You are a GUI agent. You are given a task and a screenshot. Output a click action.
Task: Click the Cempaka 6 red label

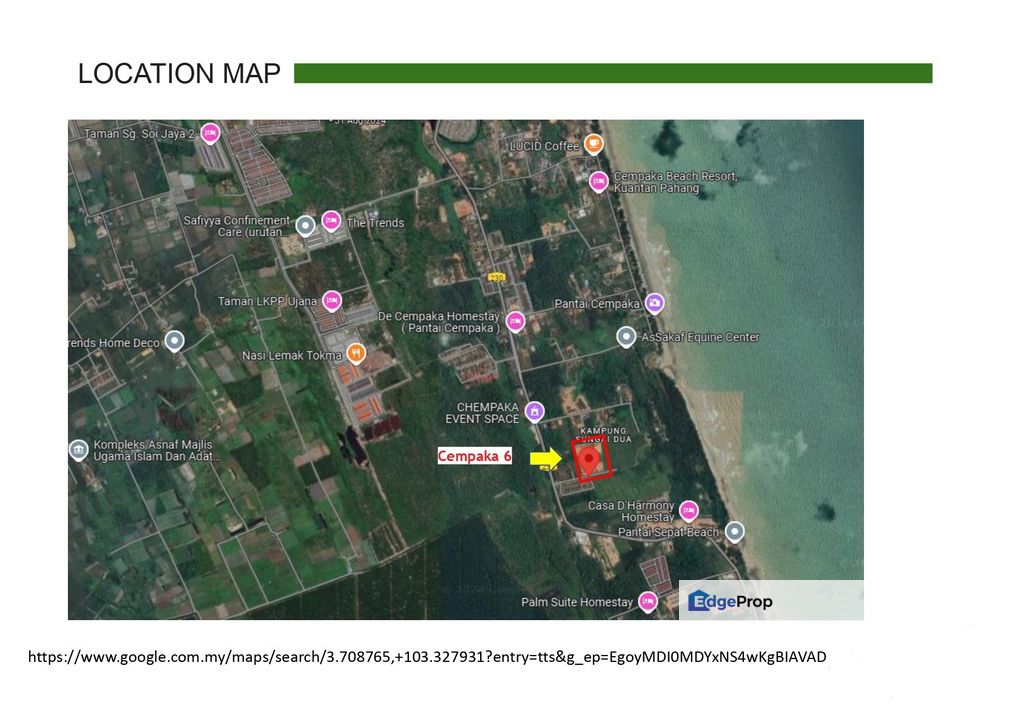tap(474, 456)
